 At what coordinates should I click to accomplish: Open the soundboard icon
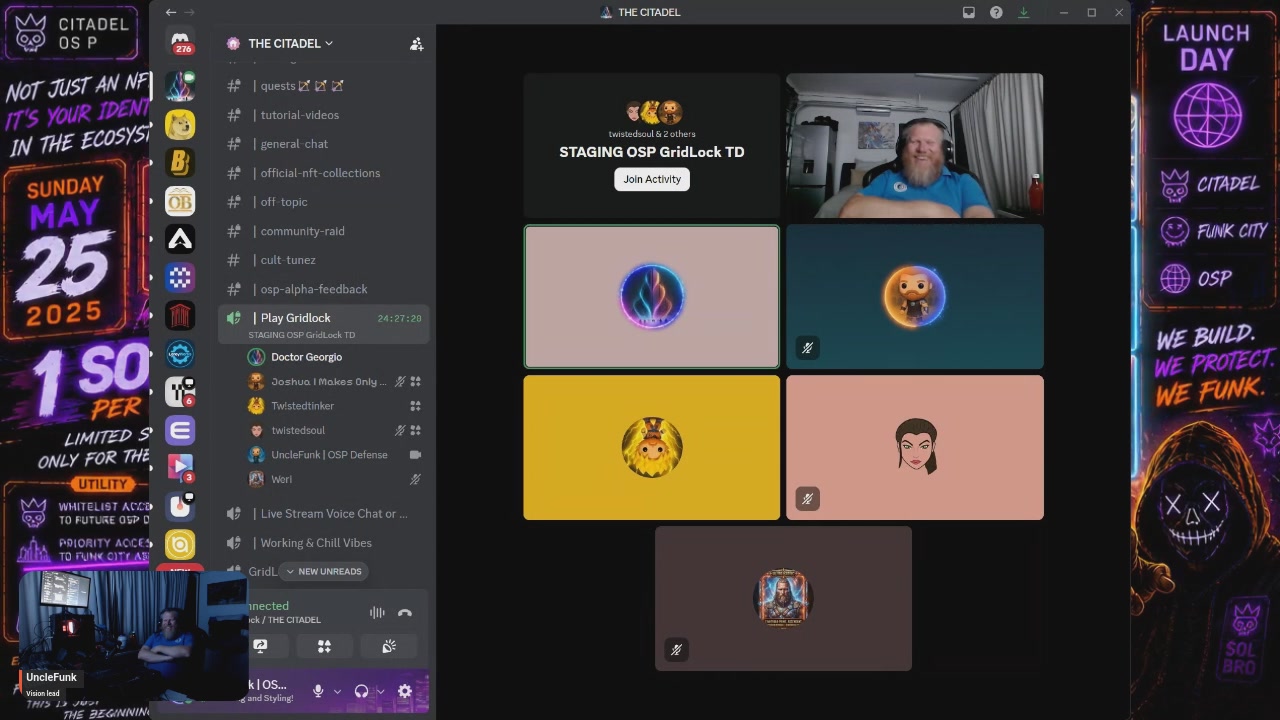(389, 647)
